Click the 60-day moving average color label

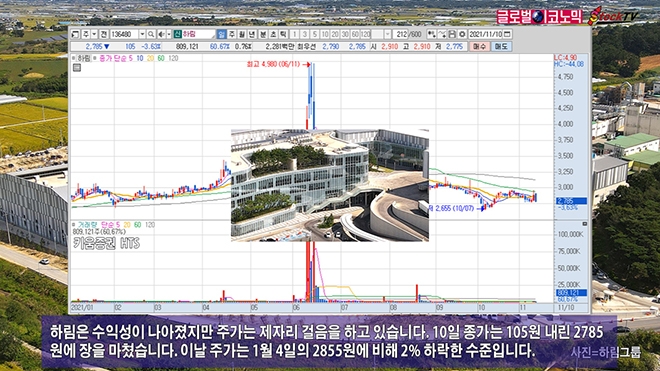pyautogui.click(x=161, y=58)
